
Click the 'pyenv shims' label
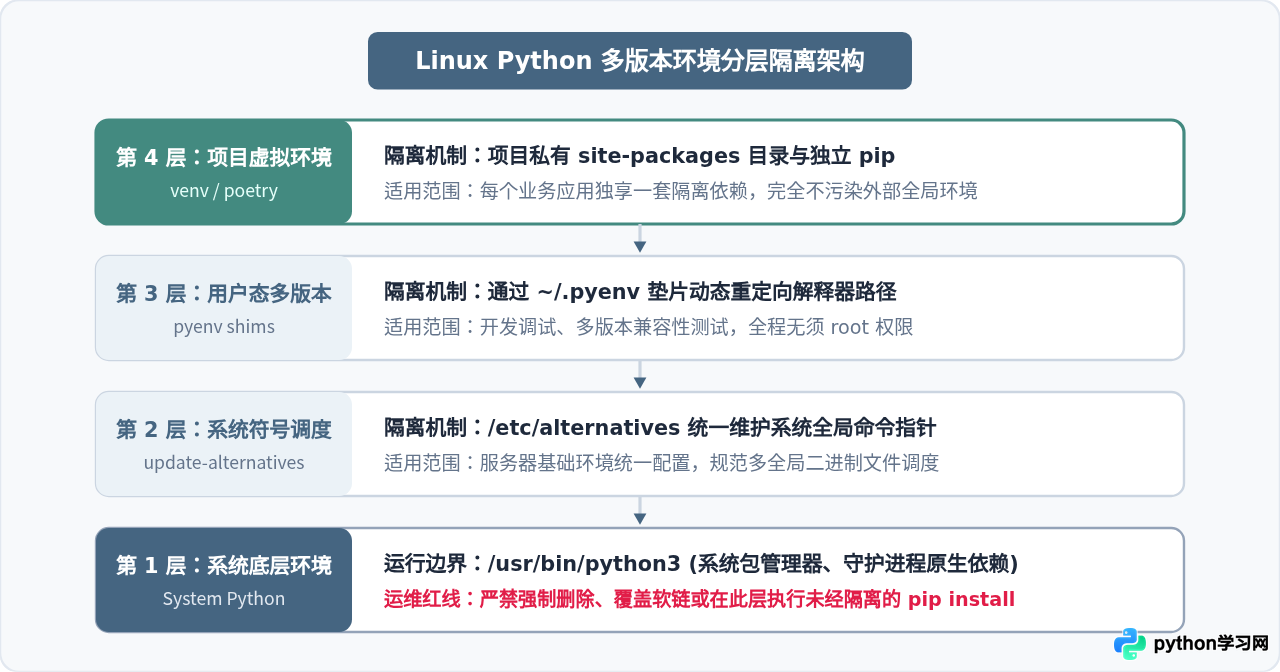tap(224, 327)
